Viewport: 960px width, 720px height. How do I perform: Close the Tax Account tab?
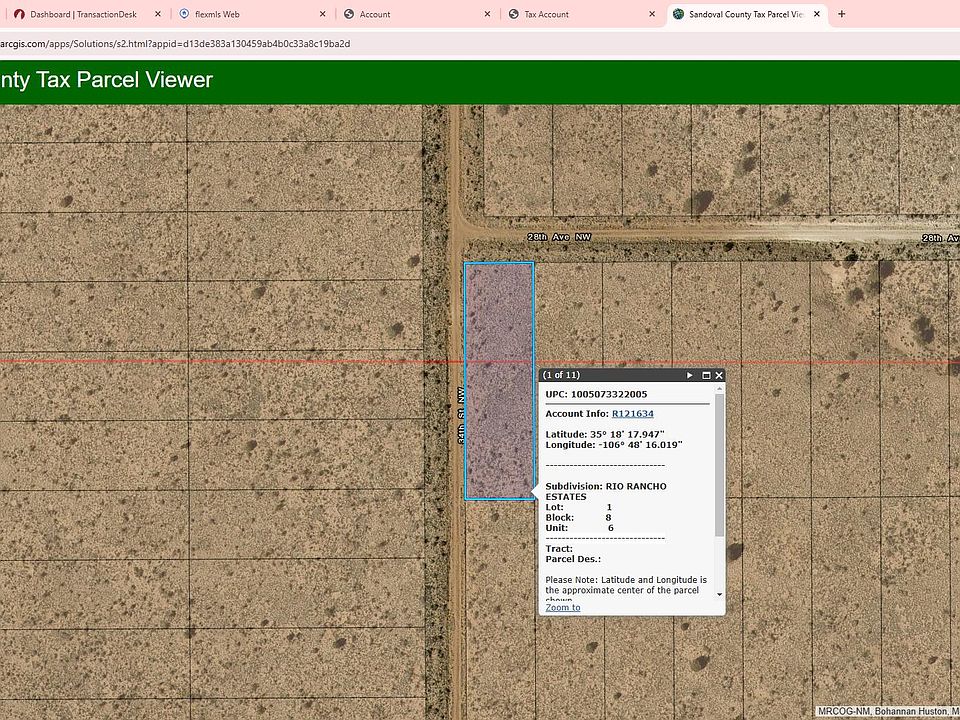652,14
